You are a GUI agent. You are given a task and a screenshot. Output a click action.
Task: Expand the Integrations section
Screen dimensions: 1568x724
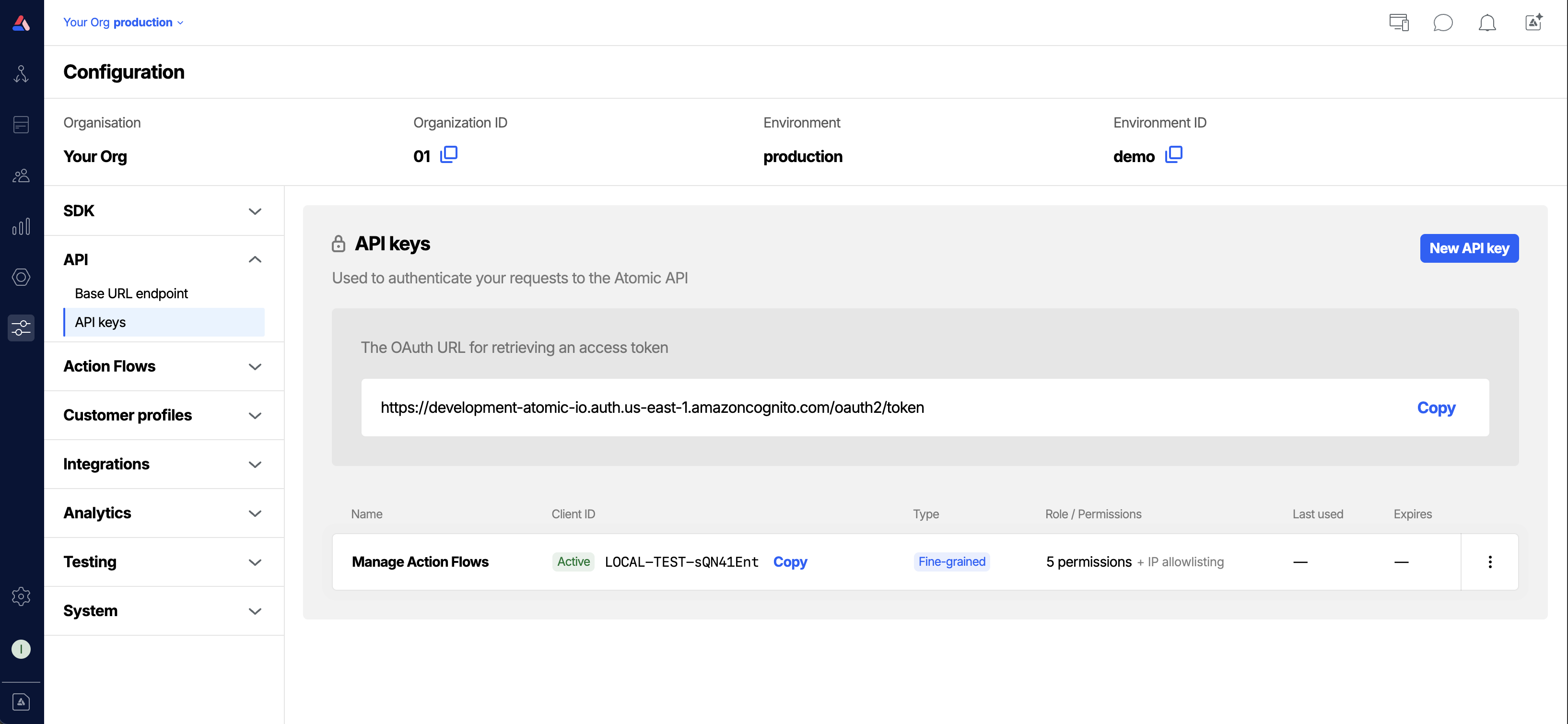[x=164, y=464]
